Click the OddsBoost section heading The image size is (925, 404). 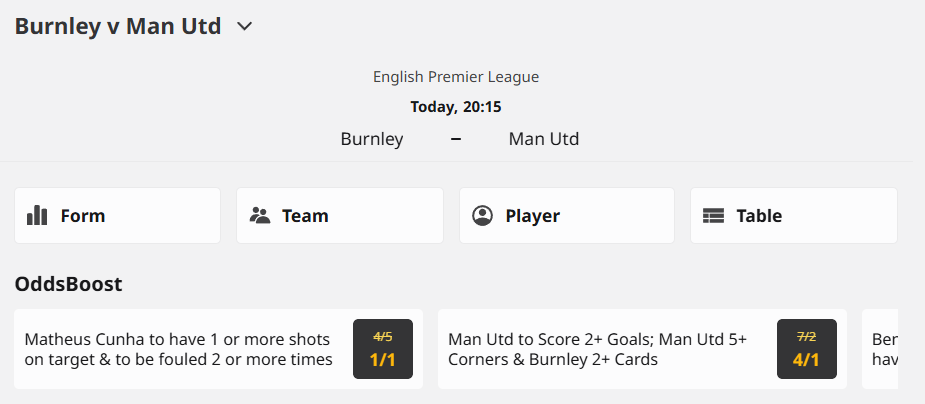click(x=68, y=284)
